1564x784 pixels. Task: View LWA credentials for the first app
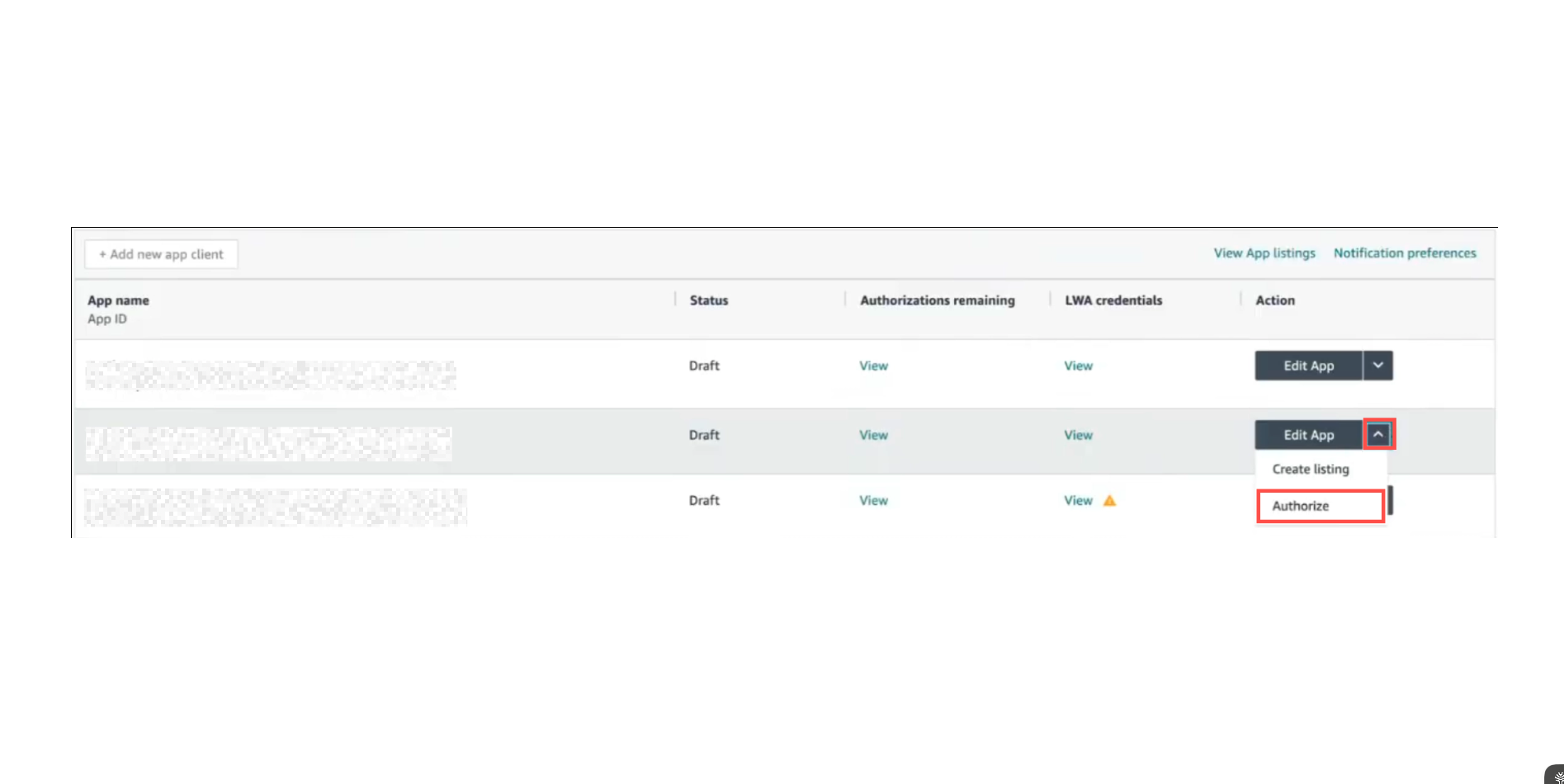pos(1078,366)
